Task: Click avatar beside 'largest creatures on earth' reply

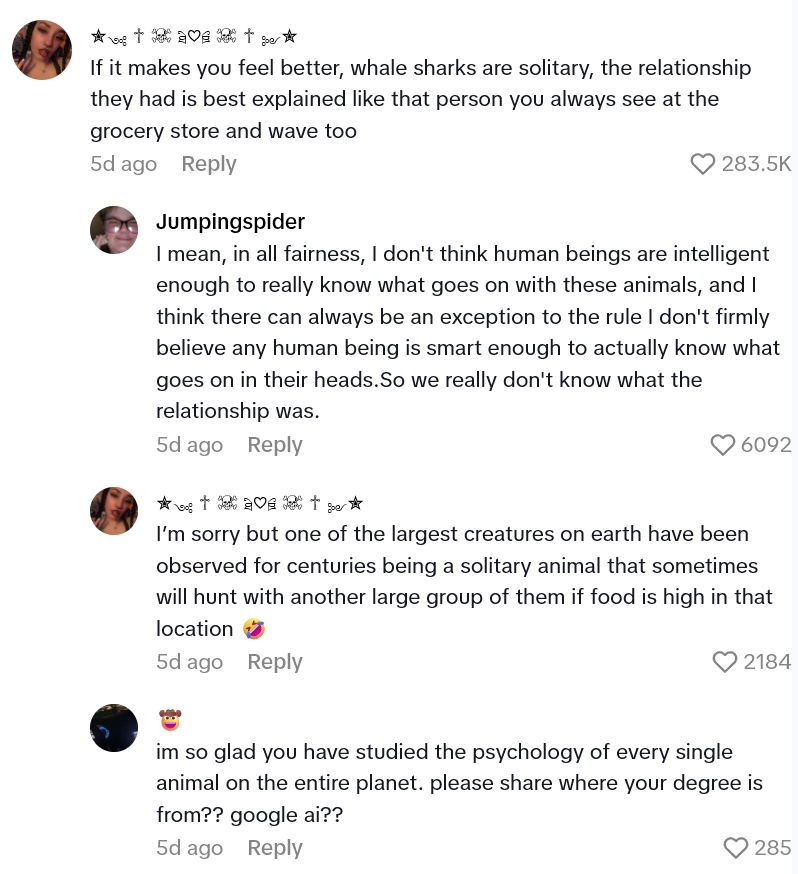Action: pyautogui.click(x=114, y=511)
